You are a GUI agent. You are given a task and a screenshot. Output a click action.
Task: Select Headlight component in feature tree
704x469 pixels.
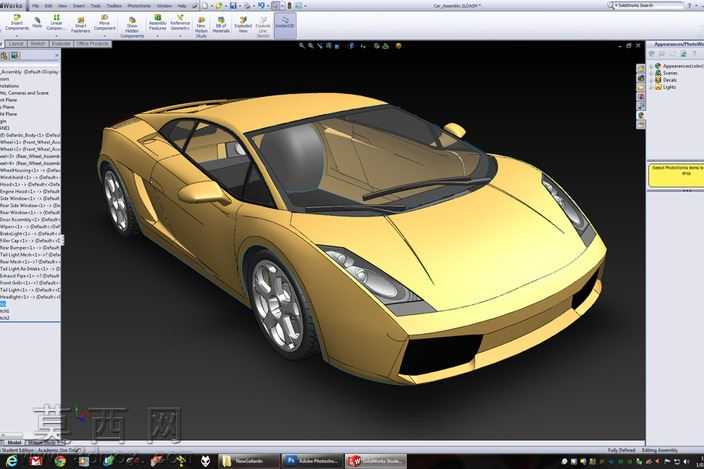click(30, 297)
